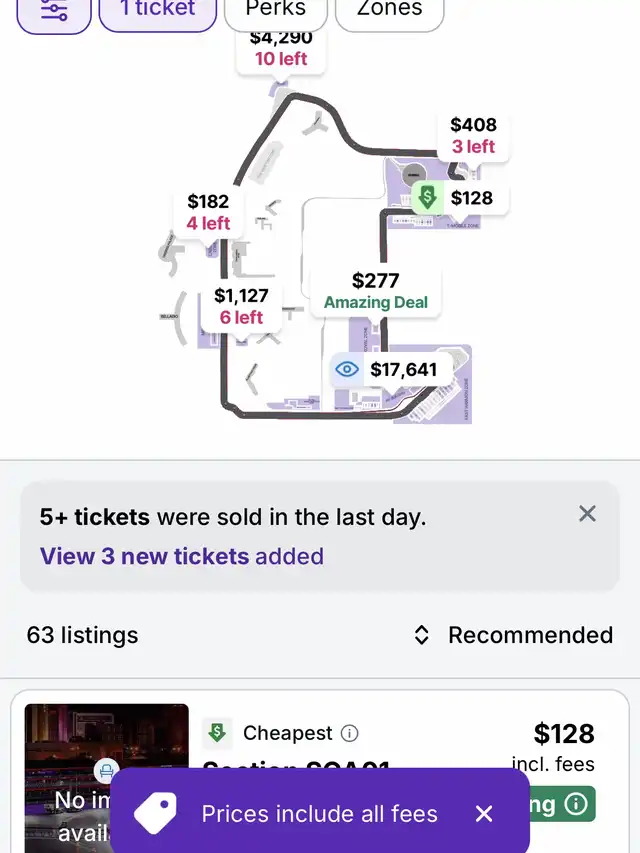Open the $128 listing thumbnail image

(x=107, y=778)
